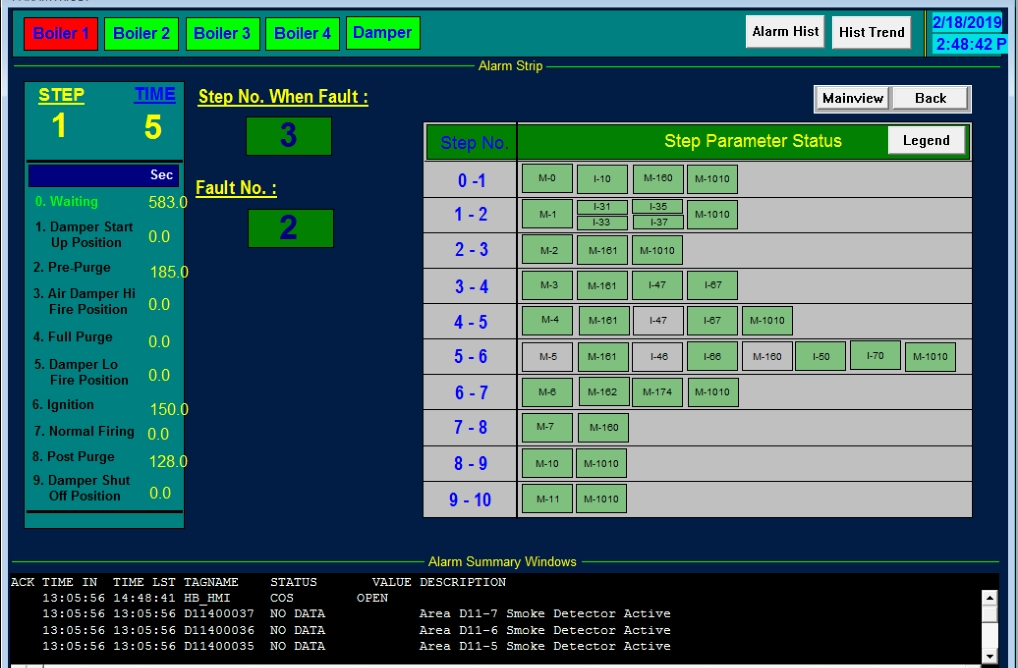Open the Damper tab
This screenshot has width=1018, height=668.
[x=383, y=33]
